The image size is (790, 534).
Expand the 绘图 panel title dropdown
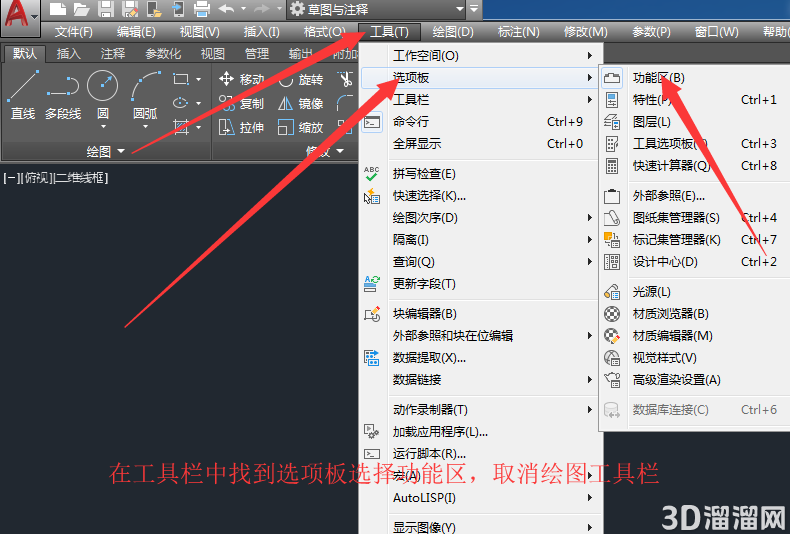click(105, 151)
